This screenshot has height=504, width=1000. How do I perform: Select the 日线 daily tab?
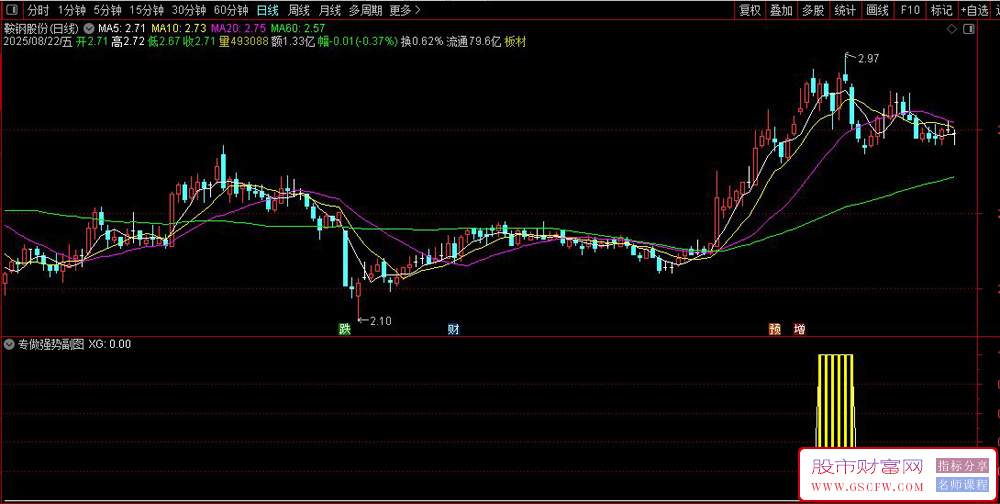267,10
